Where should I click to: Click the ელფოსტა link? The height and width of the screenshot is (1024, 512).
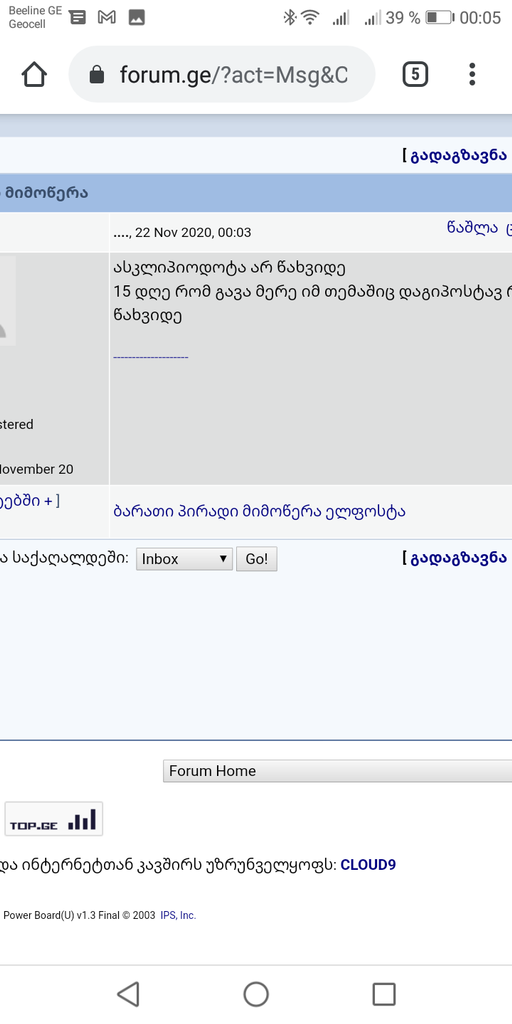coord(366,511)
